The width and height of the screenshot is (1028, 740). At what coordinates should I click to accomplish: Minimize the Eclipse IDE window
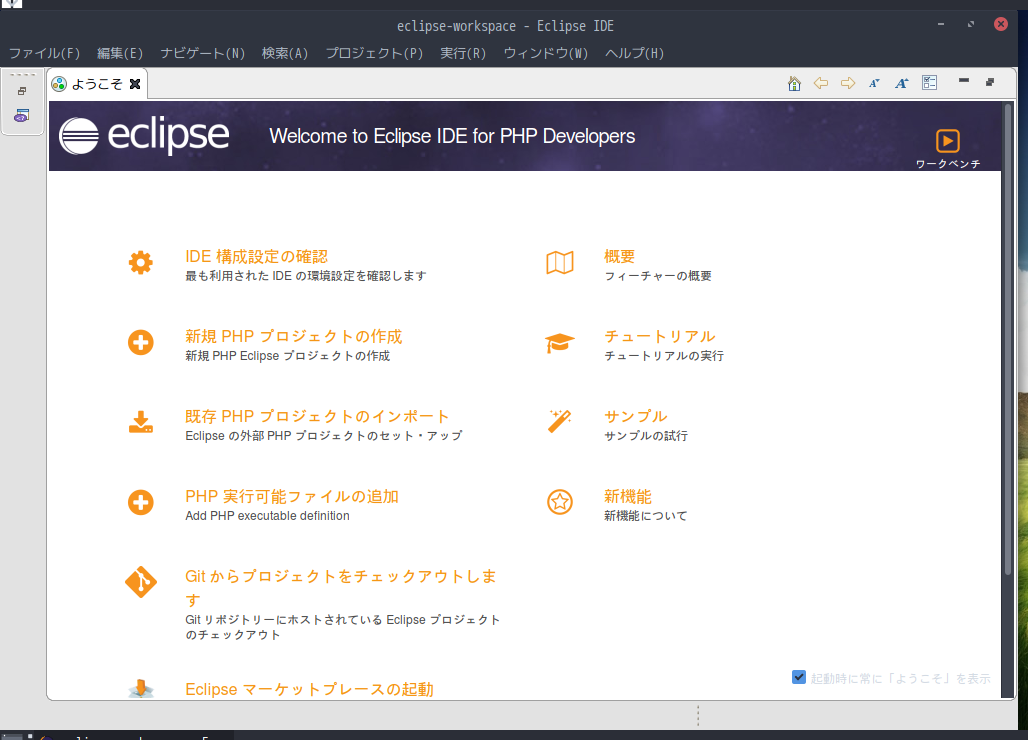tap(941, 24)
